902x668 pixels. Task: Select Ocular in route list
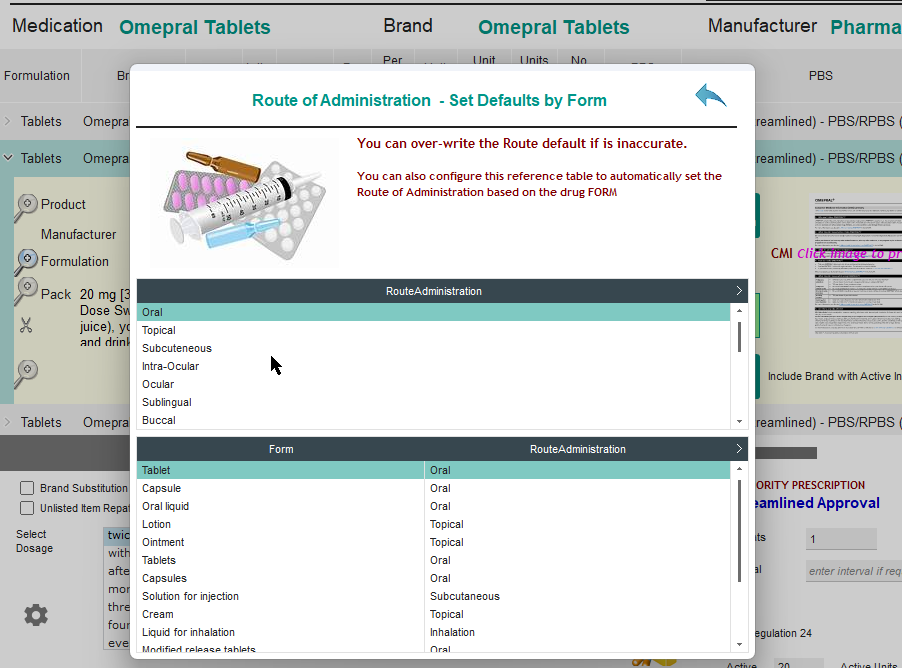coord(433,384)
